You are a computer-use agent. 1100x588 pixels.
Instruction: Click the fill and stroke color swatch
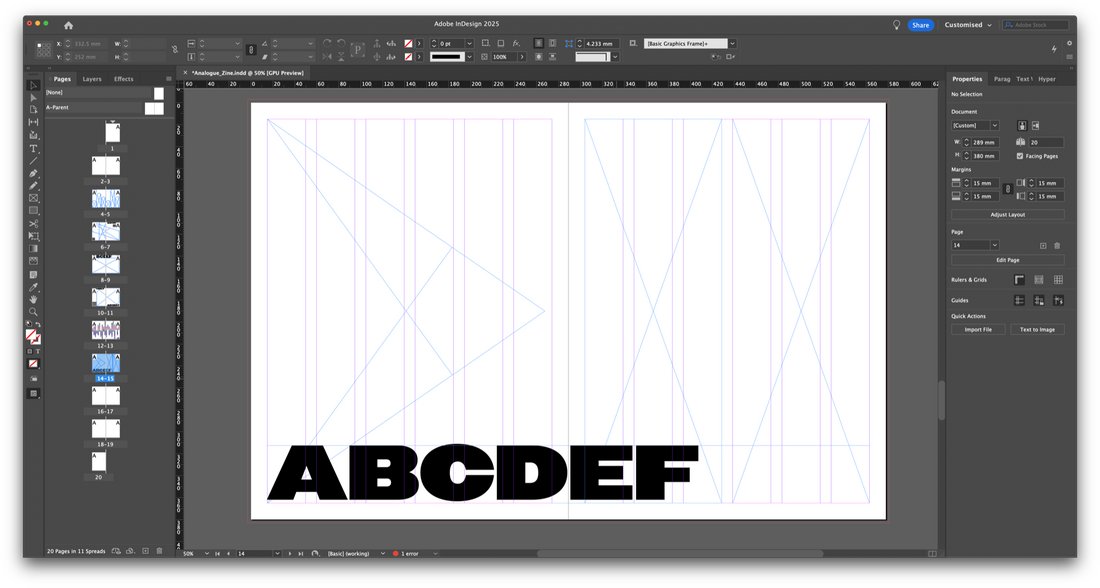(32, 337)
